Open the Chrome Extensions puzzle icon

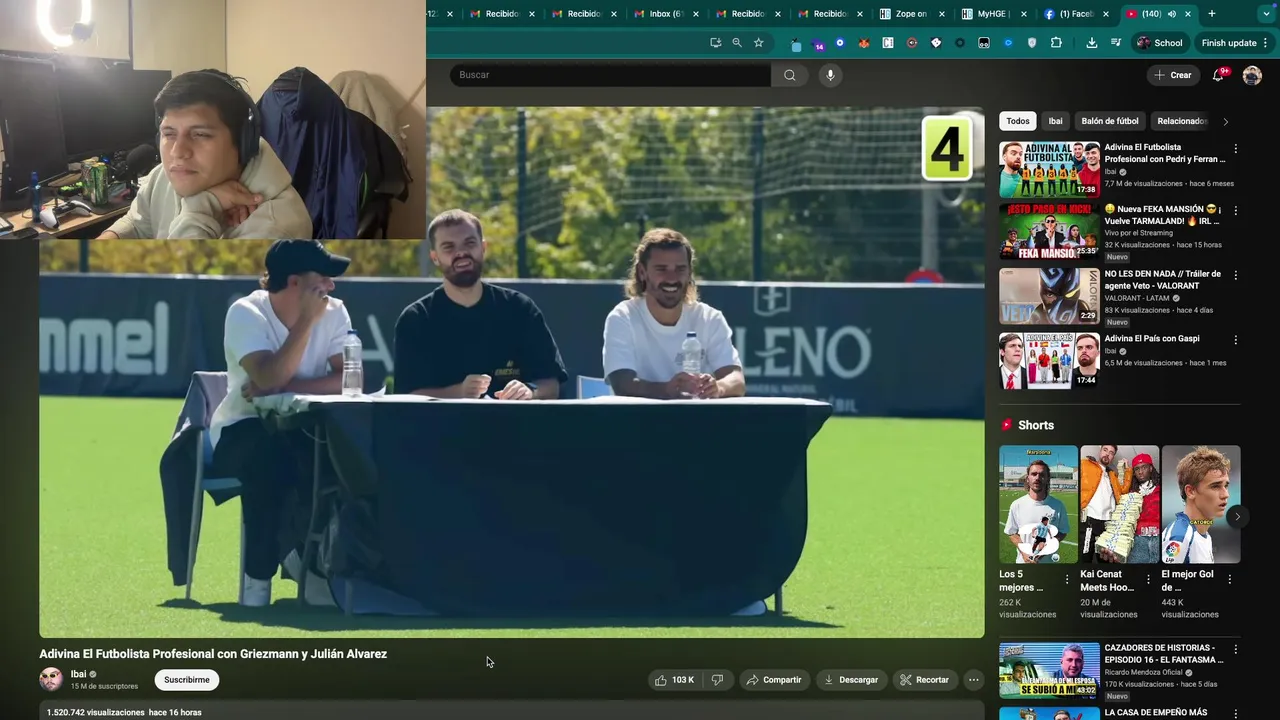point(1056,43)
